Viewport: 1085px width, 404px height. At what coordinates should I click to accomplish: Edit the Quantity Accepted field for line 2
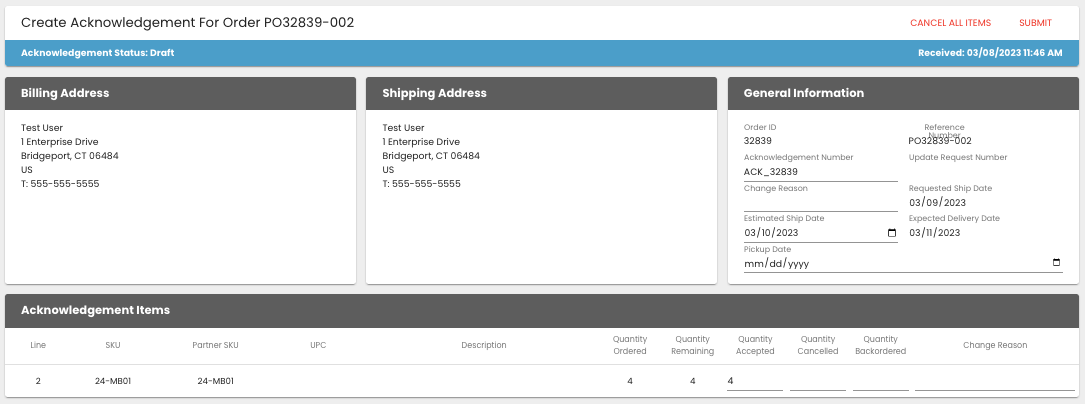point(754,381)
